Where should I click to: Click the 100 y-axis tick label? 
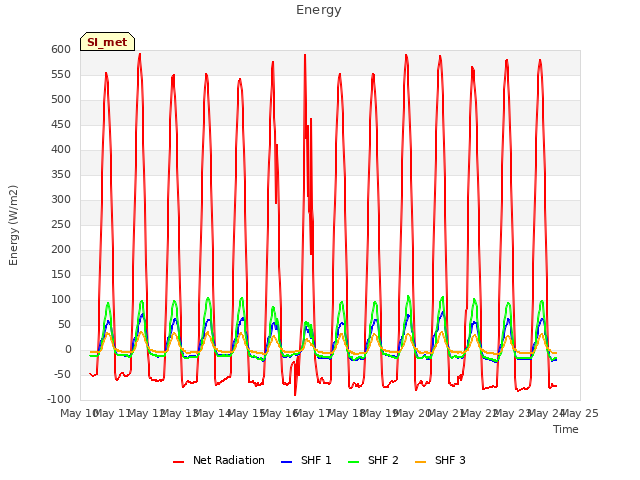click(61, 300)
